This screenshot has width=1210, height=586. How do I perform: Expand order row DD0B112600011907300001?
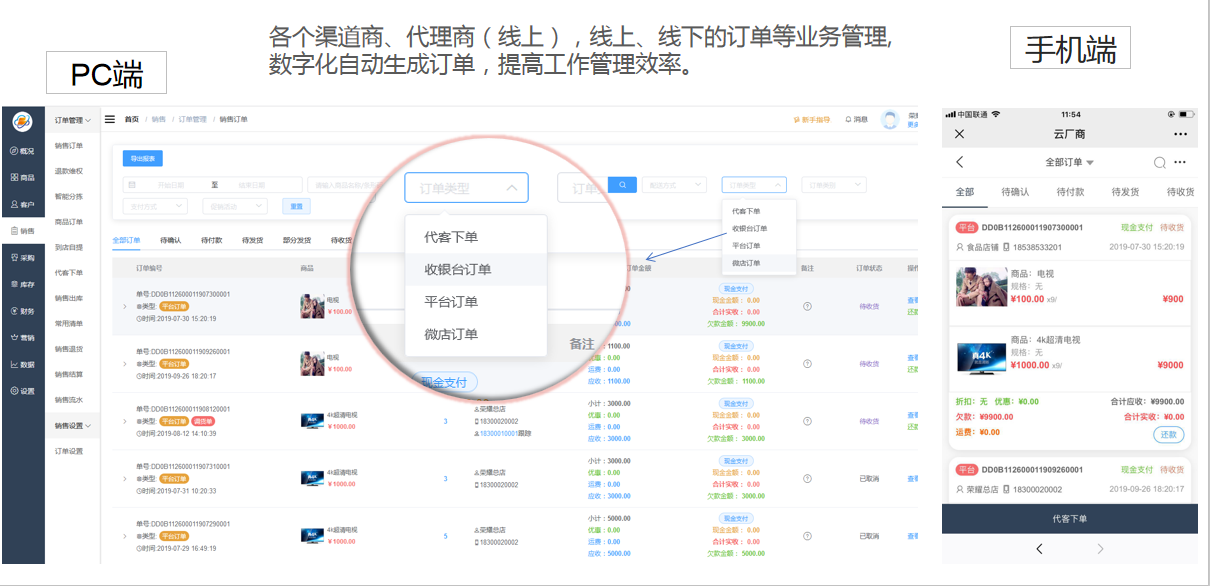pyautogui.click(x=125, y=306)
